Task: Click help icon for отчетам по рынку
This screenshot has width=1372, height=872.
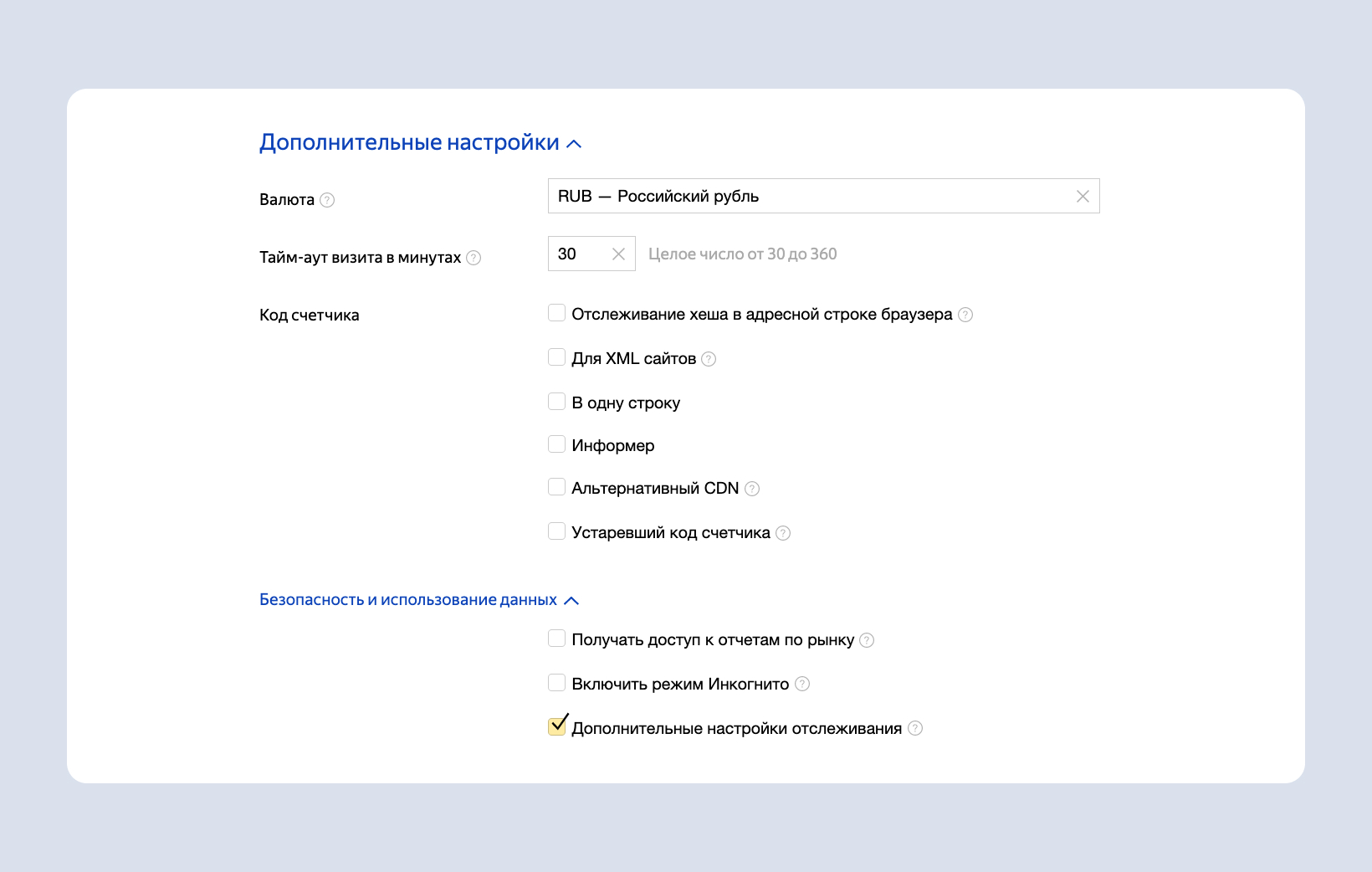Action: click(x=867, y=640)
